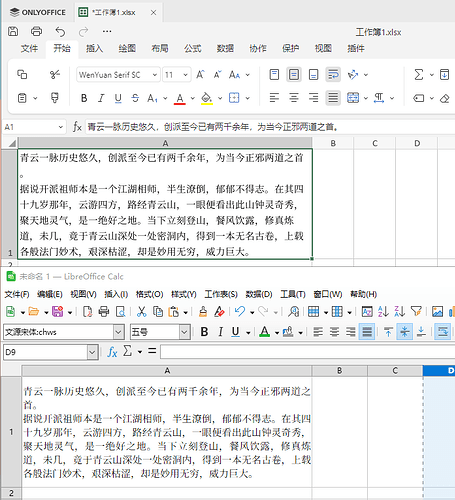Screen dimensions: 455x500
Task: Click sort ascending icon in LibreOffice toolbar
Action: click(x=383, y=312)
